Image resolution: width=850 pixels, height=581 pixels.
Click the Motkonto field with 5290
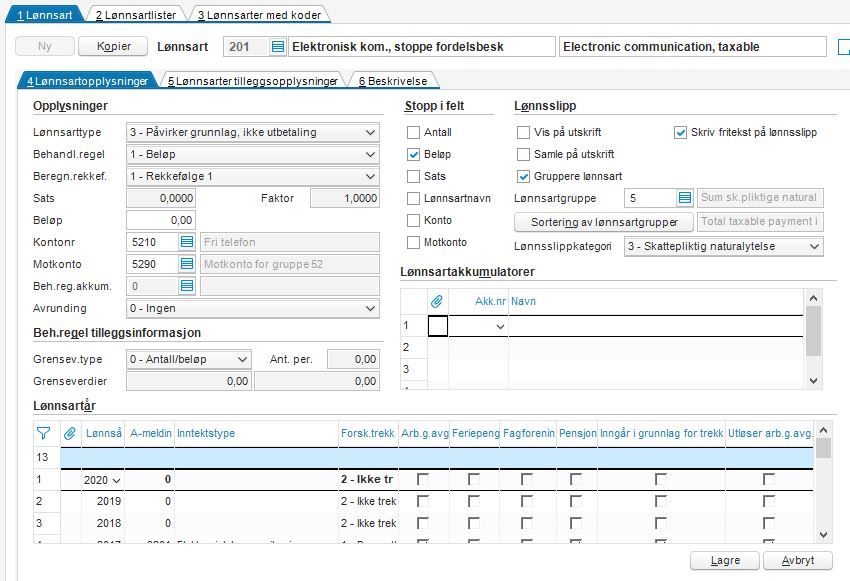pos(153,264)
